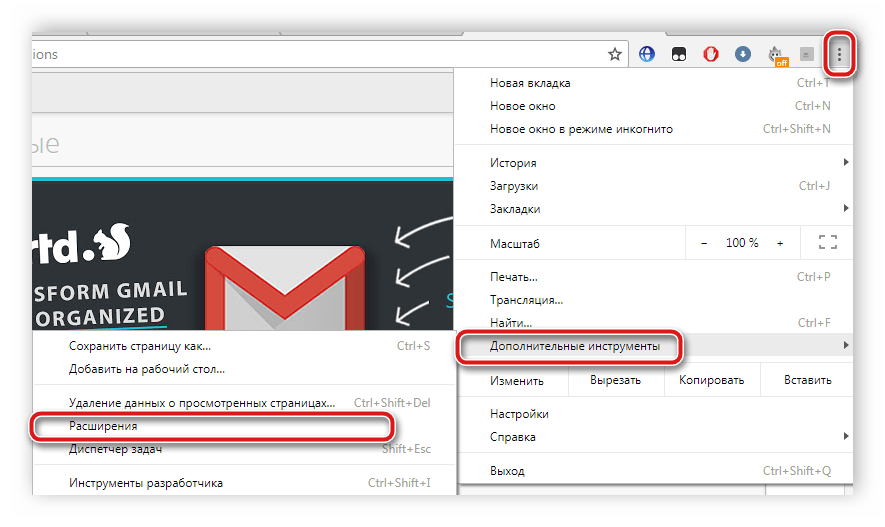This screenshot has height=527, width=885.
Task: Choose Новая вкладка menu item
Action: [x=655, y=83]
